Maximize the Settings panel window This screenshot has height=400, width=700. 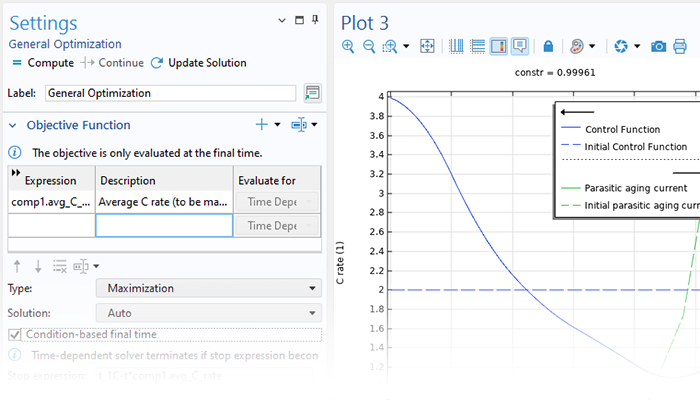(x=300, y=20)
